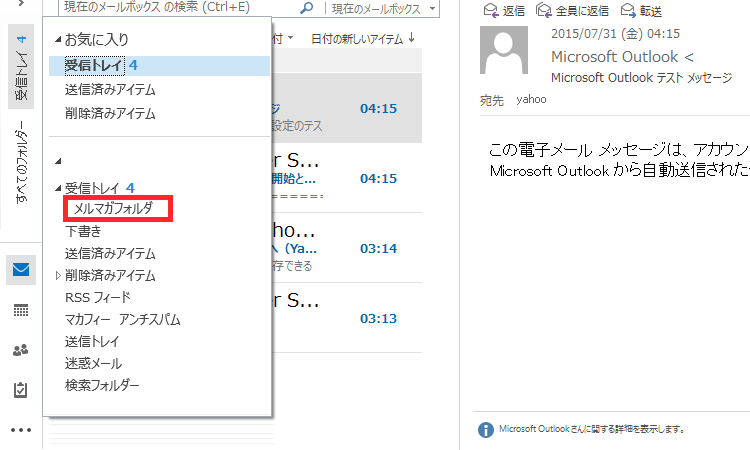Screen dimensions: 750x450
Task: Click 日付の新しいアイテム sort order header
Action: tap(362, 38)
